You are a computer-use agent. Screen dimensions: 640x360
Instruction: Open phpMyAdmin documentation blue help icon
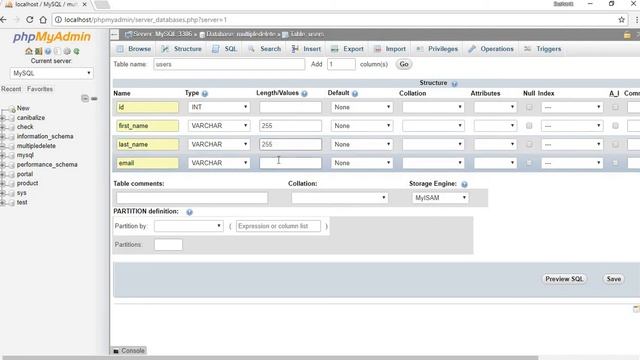coord(48,51)
